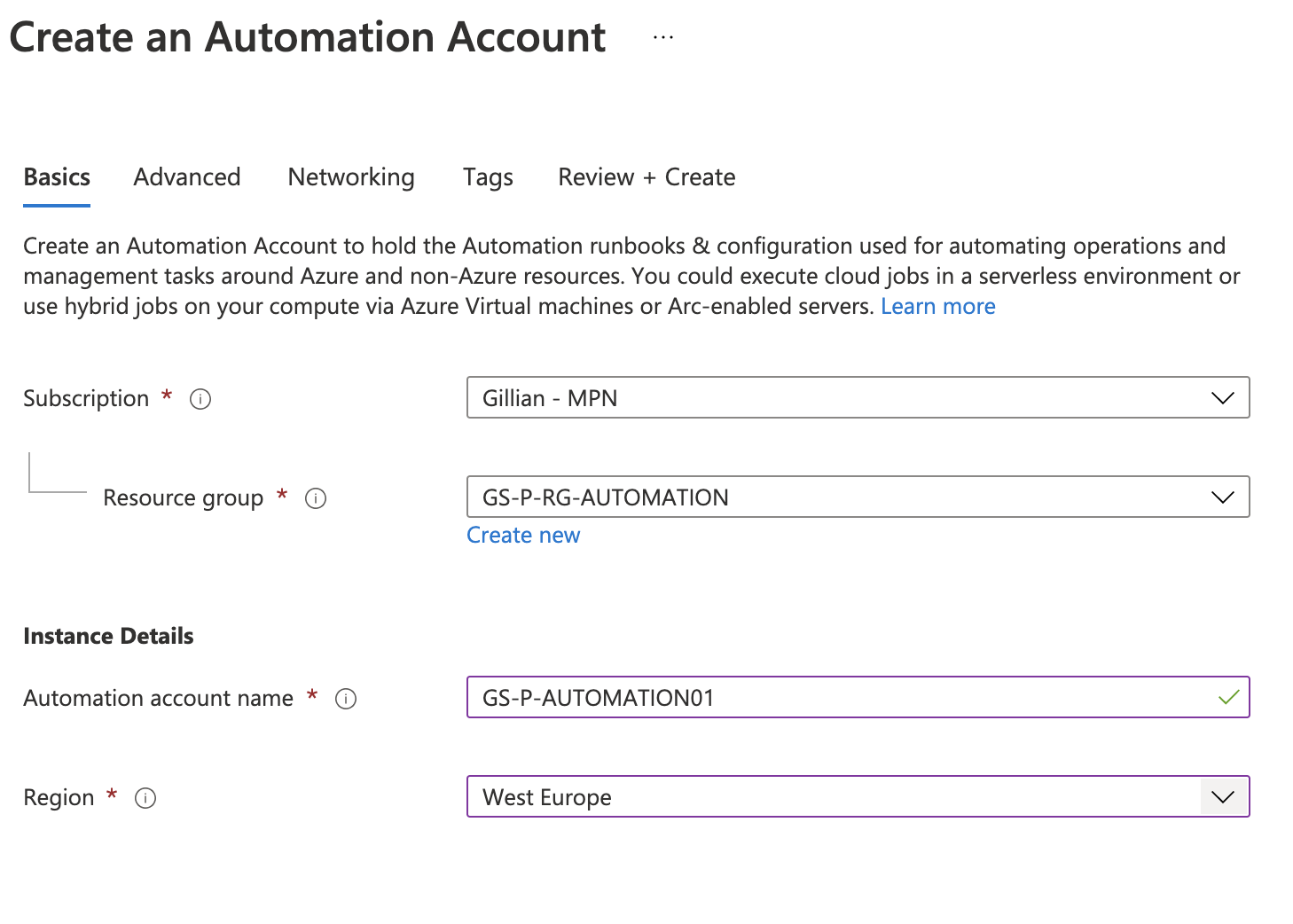Click the Region info tooltip icon
This screenshot has height=924, width=1293.
pyautogui.click(x=145, y=798)
